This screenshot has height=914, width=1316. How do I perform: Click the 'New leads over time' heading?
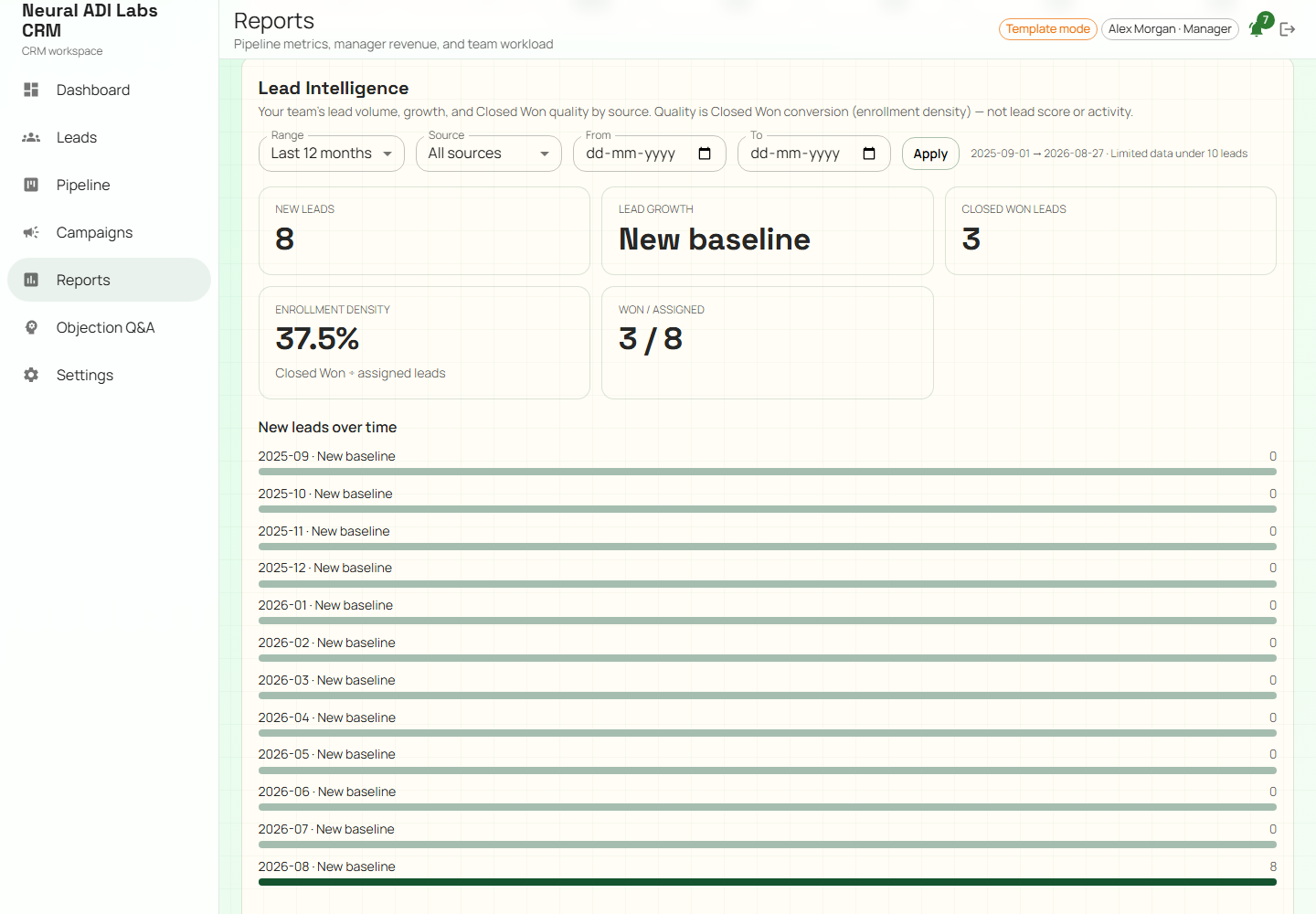pos(327,427)
